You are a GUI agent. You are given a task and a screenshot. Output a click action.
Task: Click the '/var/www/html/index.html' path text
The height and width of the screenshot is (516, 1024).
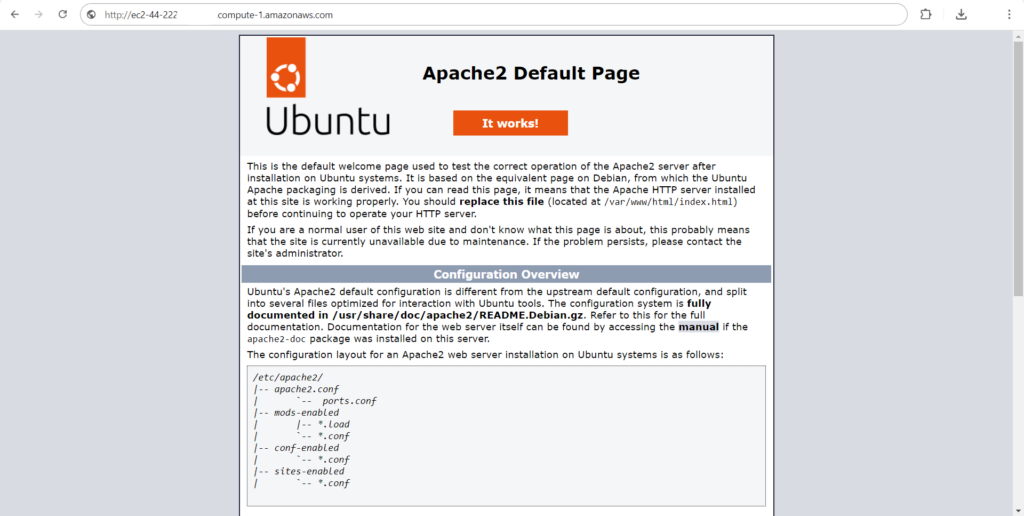[670, 202]
